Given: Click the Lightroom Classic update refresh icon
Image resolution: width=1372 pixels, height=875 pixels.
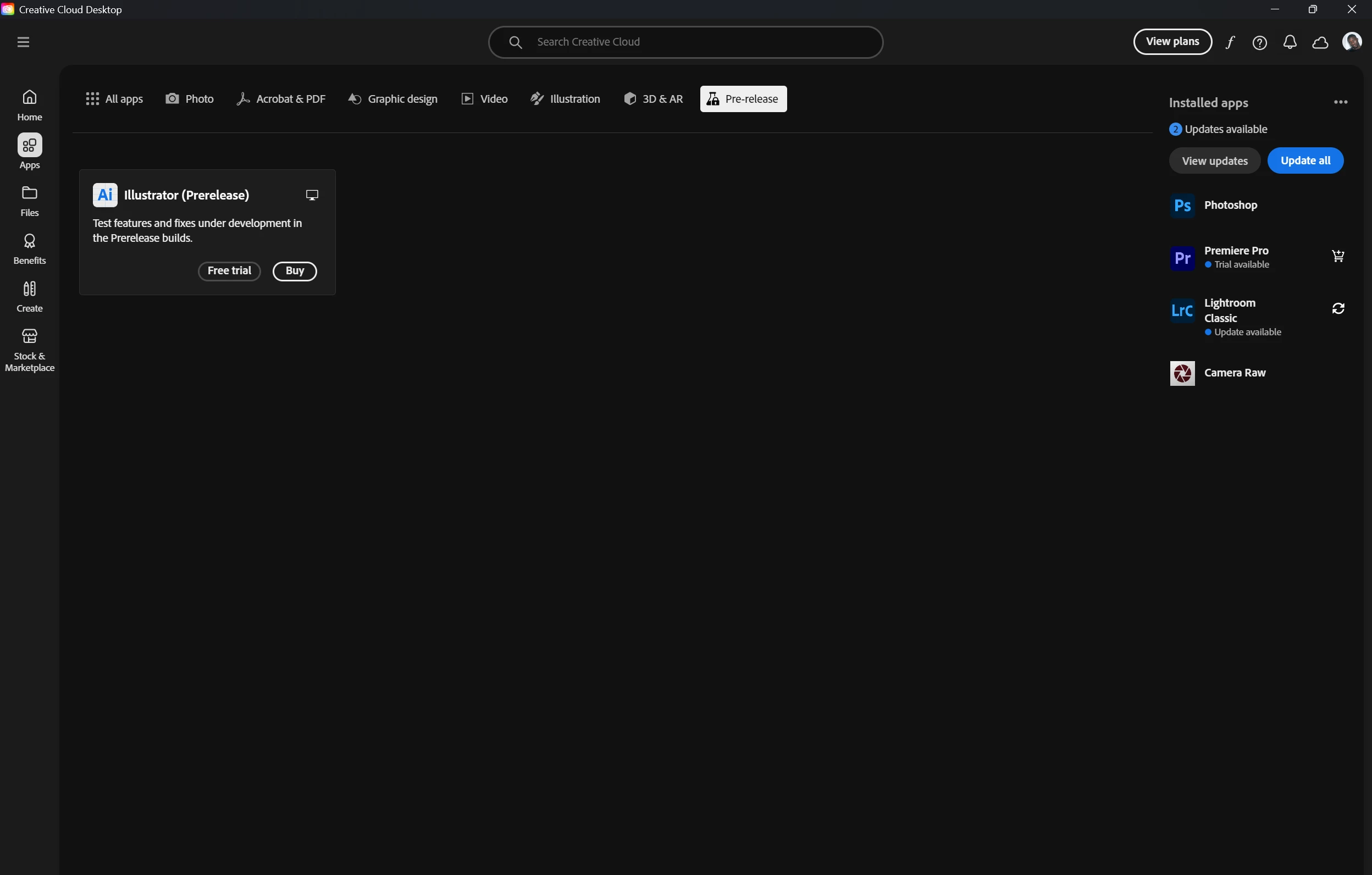Looking at the screenshot, I should click(1338, 308).
